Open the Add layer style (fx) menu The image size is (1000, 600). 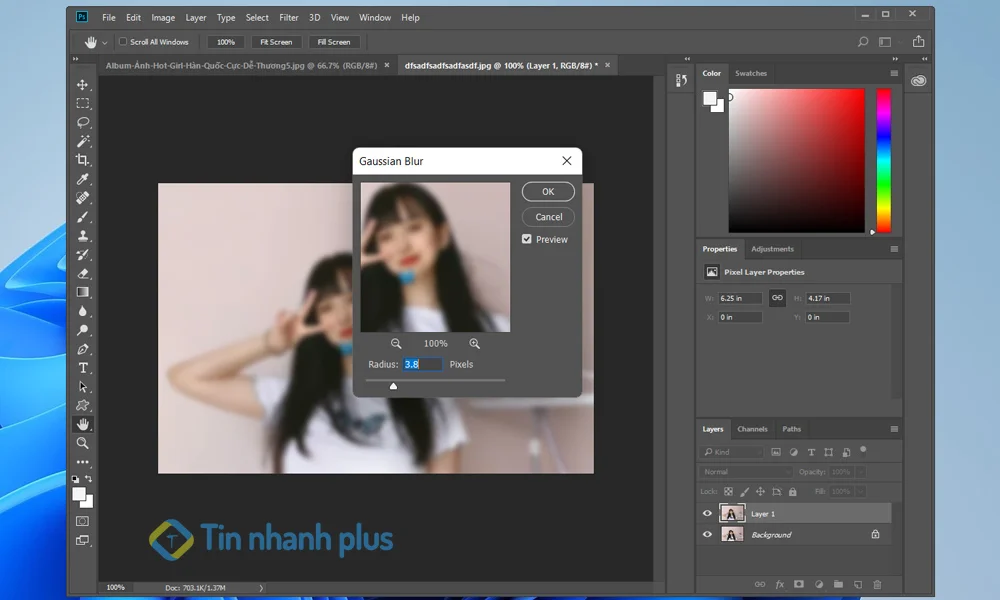(780, 584)
